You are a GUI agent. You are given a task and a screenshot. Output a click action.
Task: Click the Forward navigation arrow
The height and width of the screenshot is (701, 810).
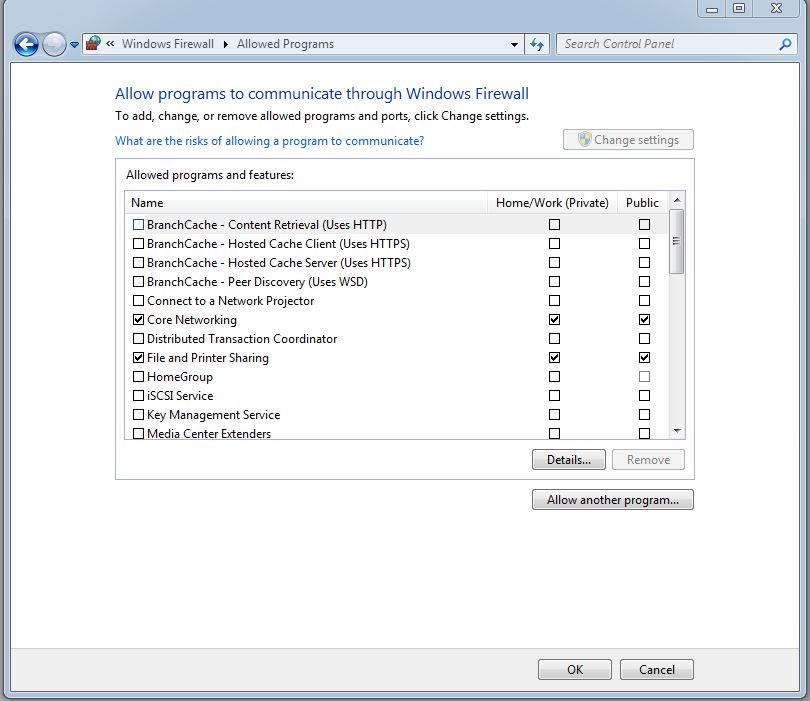(x=54, y=44)
